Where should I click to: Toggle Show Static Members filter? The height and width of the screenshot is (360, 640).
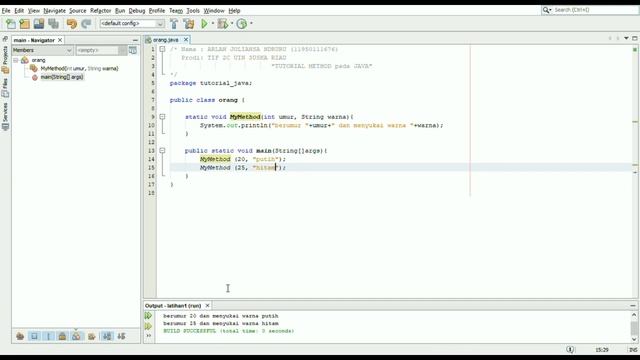pos(49,336)
